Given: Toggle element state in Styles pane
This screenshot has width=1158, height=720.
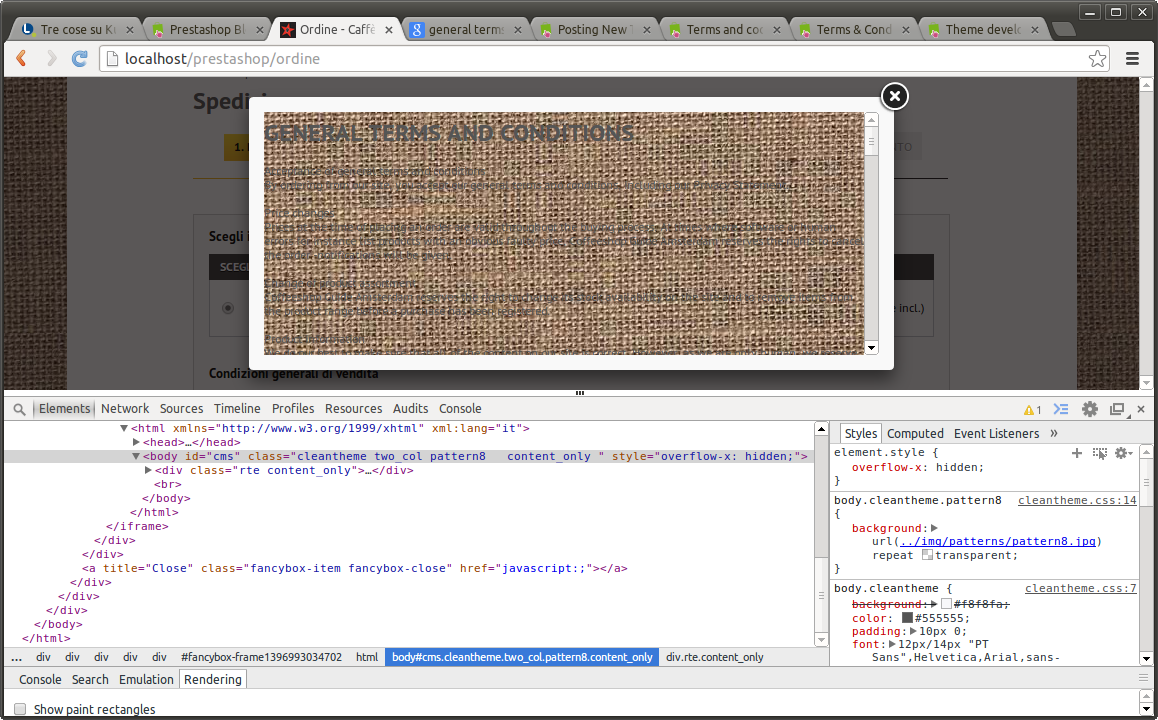Looking at the screenshot, I should 1100,453.
